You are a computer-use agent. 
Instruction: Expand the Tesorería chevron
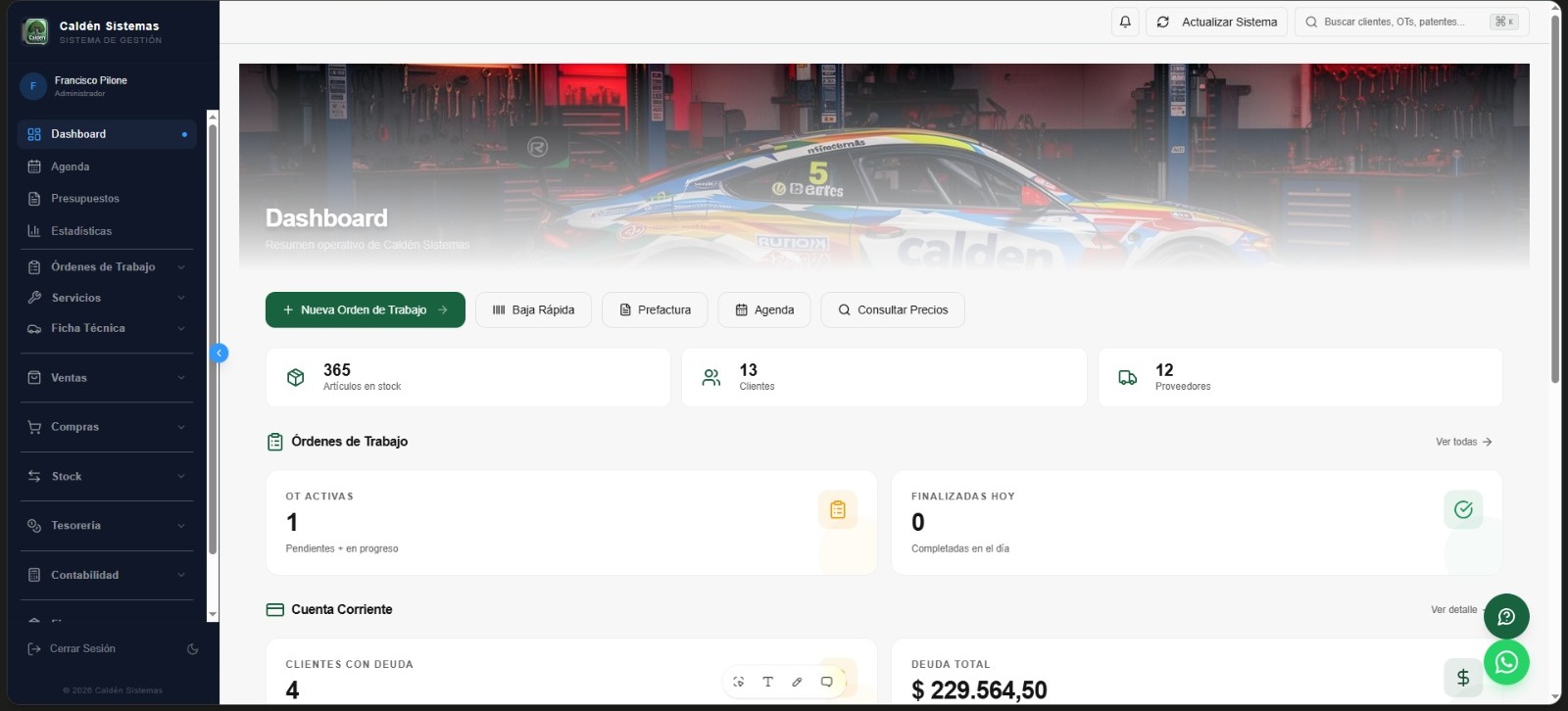point(181,526)
